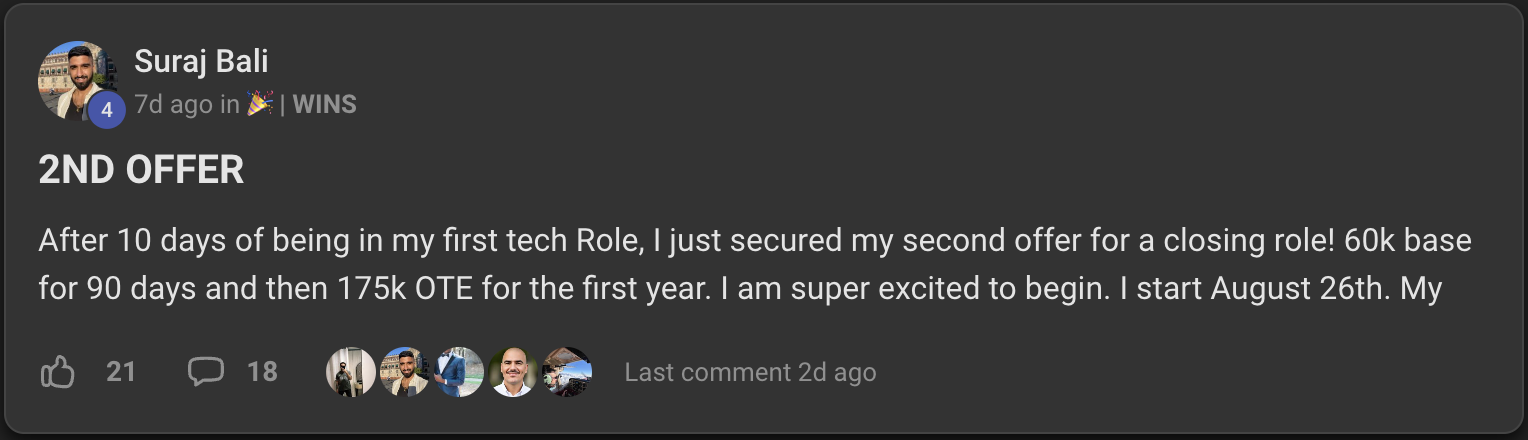Open the airplane cockpit commenter avatar

pos(567,373)
